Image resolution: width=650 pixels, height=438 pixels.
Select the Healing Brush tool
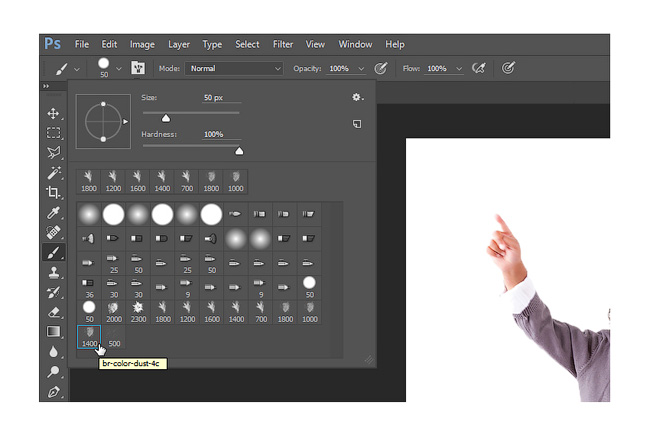[x=53, y=232]
